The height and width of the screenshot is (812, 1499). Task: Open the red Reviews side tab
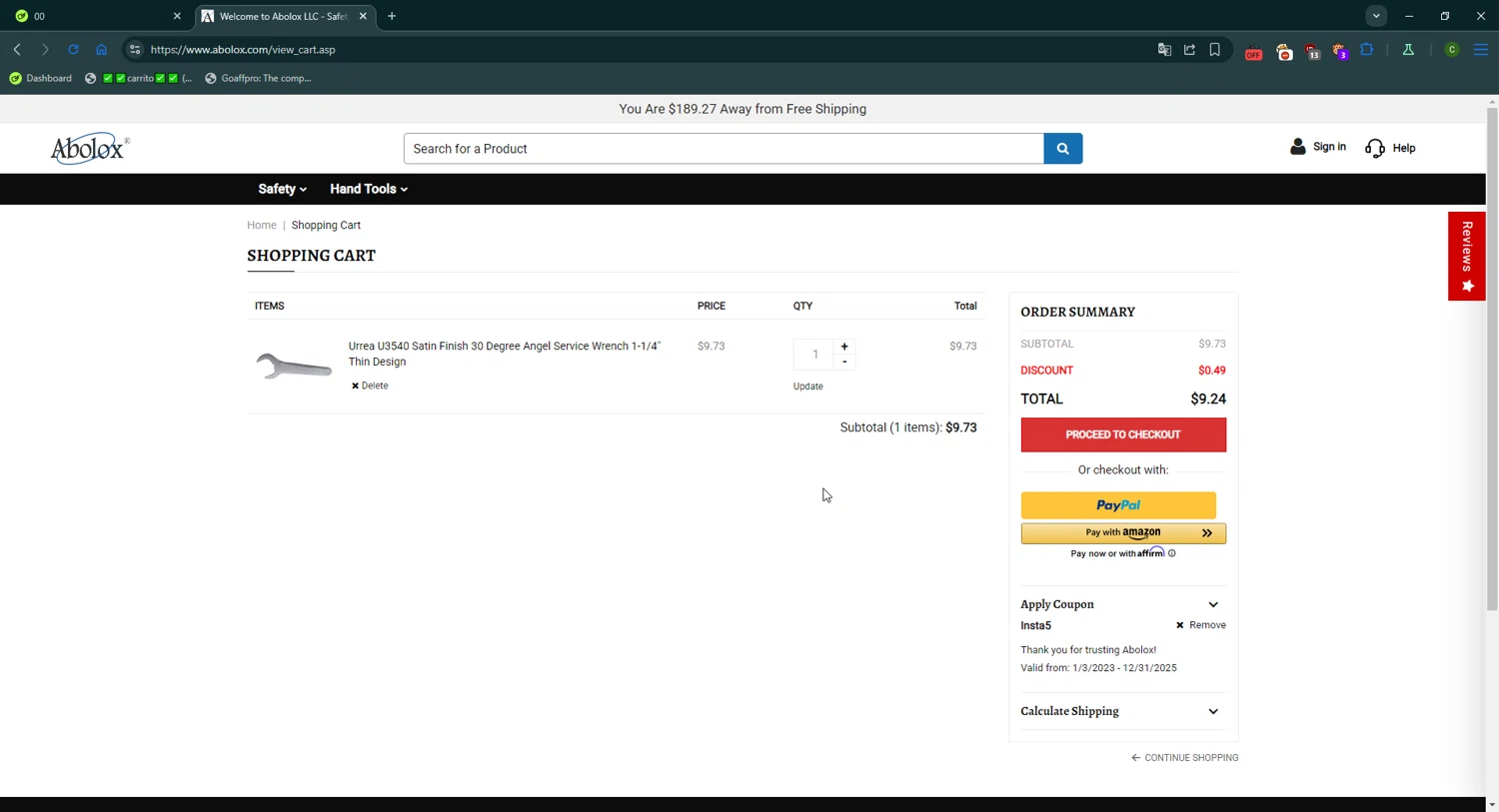pos(1467,256)
